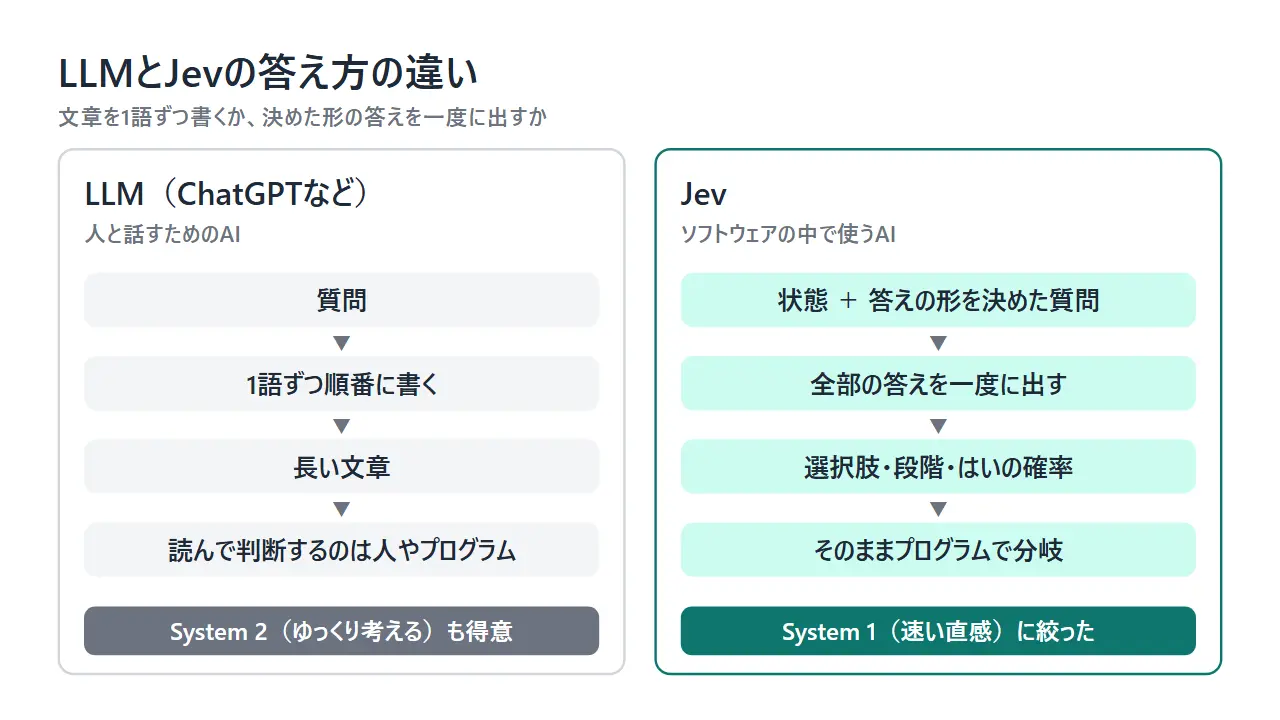The width and height of the screenshot is (1280, 720).
Task: Click the "質問" step box
Action: coord(341,300)
